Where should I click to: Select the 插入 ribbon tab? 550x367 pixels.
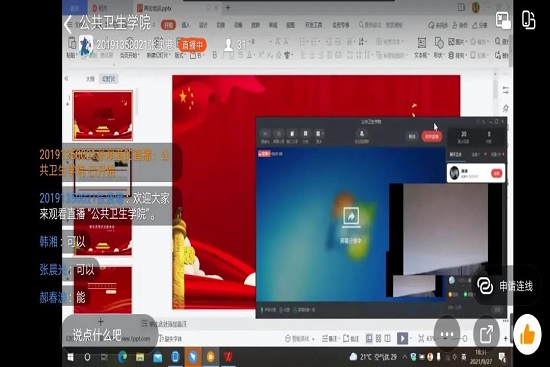click(x=186, y=25)
